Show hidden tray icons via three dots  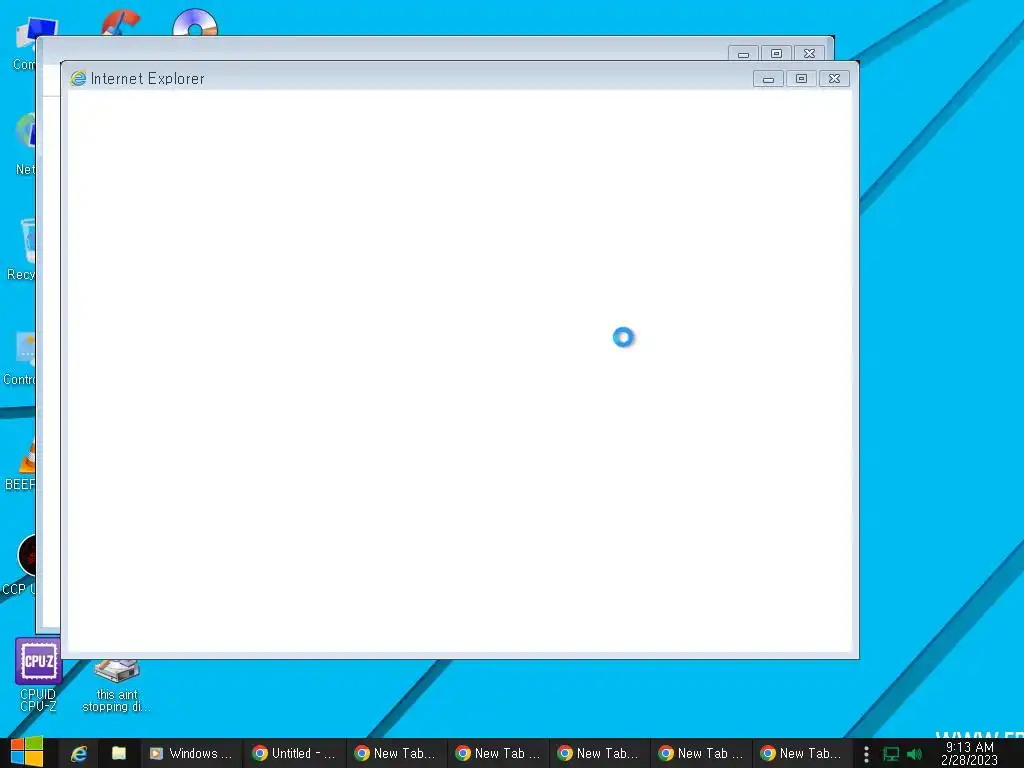click(x=866, y=754)
